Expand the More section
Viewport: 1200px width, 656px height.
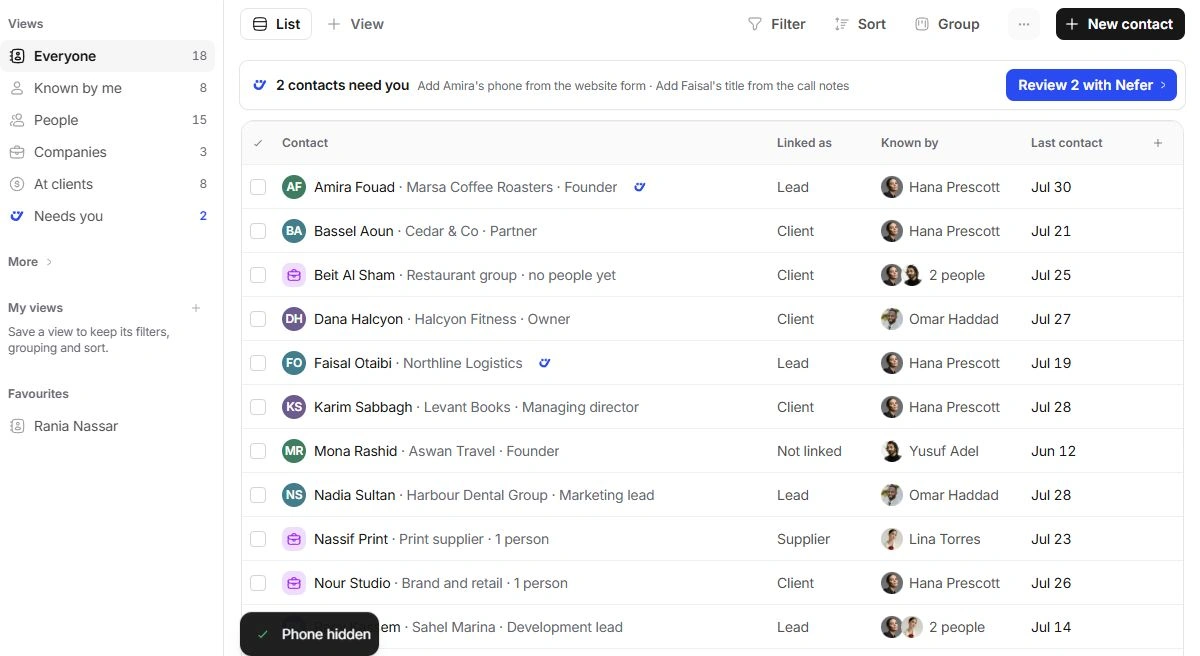click(31, 262)
